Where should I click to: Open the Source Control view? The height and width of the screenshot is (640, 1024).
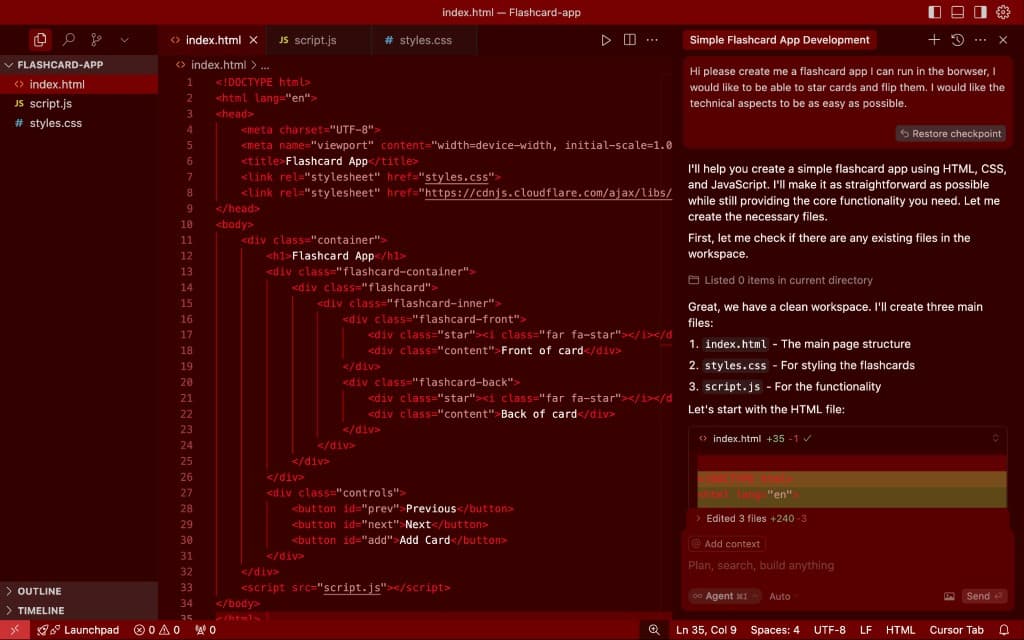pyautogui.click(x=97, y=39)
